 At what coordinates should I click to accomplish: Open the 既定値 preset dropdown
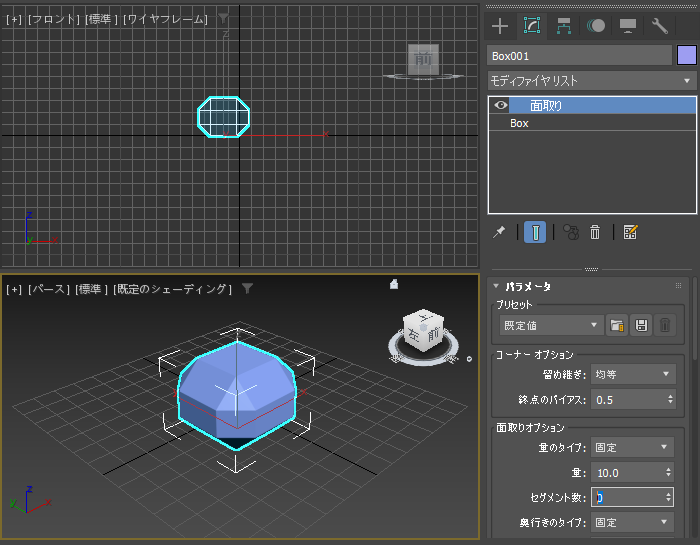(x=551, y=325)
